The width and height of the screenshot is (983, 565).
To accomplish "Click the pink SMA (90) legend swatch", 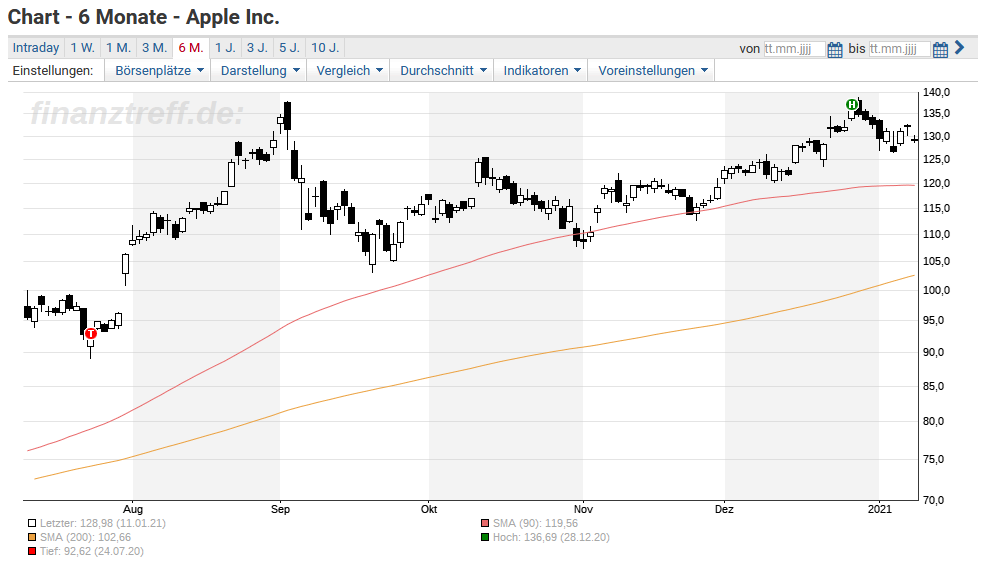I will pos(485,523).
